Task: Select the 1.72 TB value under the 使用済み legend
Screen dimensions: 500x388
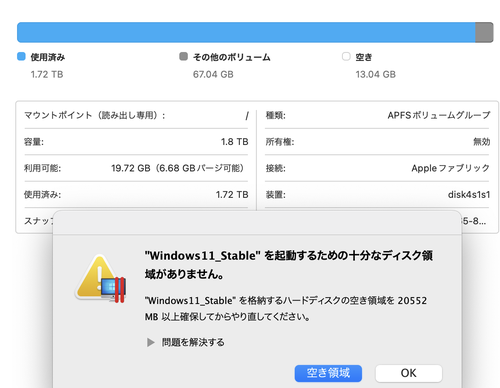Action: point(47,74)
